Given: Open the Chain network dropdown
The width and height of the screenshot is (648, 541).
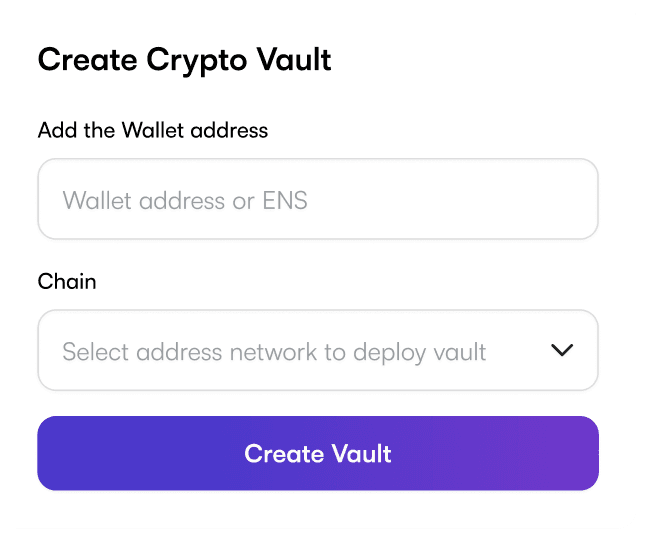Looking at the screenshot, I should click(x=317, y=350).
